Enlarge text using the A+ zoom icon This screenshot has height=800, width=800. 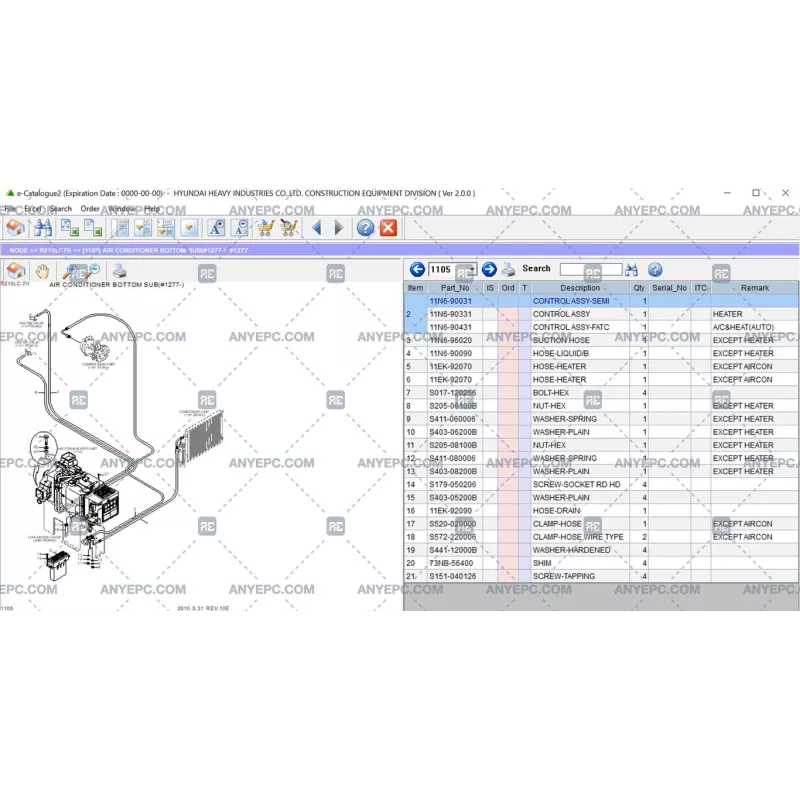point(214,230)
